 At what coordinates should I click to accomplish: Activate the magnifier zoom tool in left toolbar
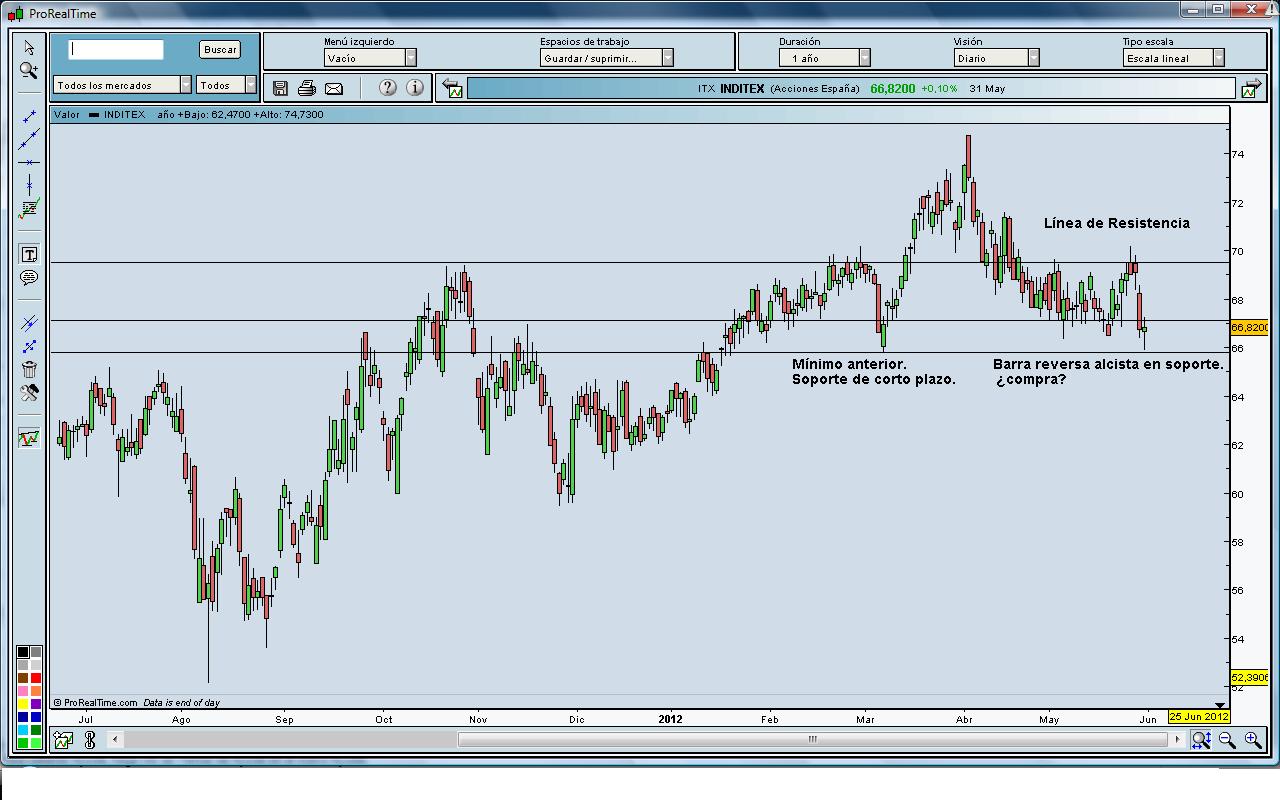(29, 71)
